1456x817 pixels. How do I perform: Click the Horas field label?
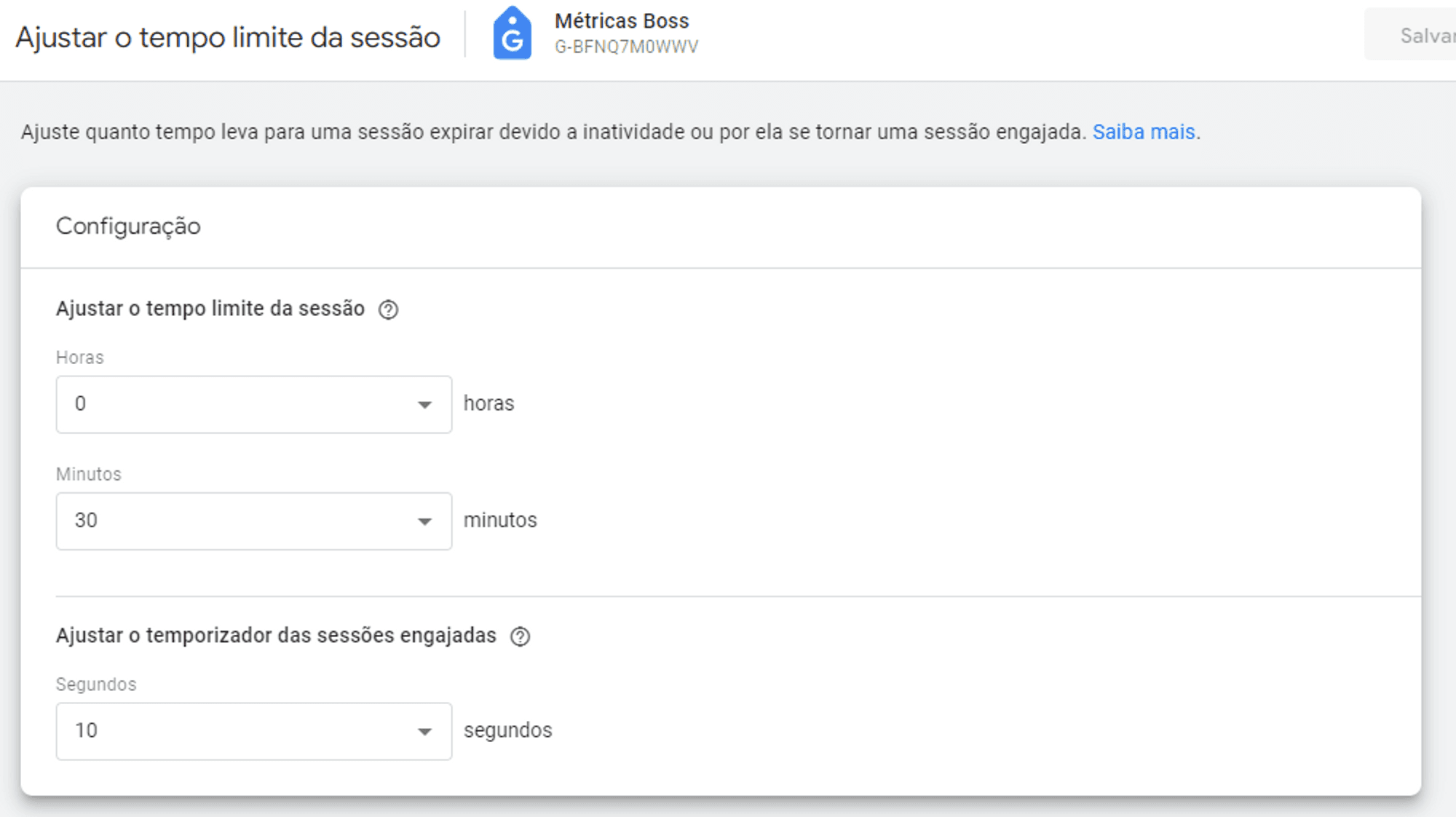coord(80,358)
